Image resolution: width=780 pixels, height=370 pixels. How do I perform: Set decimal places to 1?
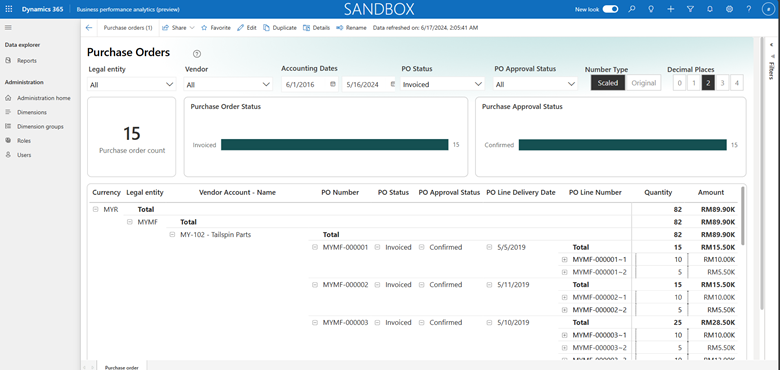point(694,83)
